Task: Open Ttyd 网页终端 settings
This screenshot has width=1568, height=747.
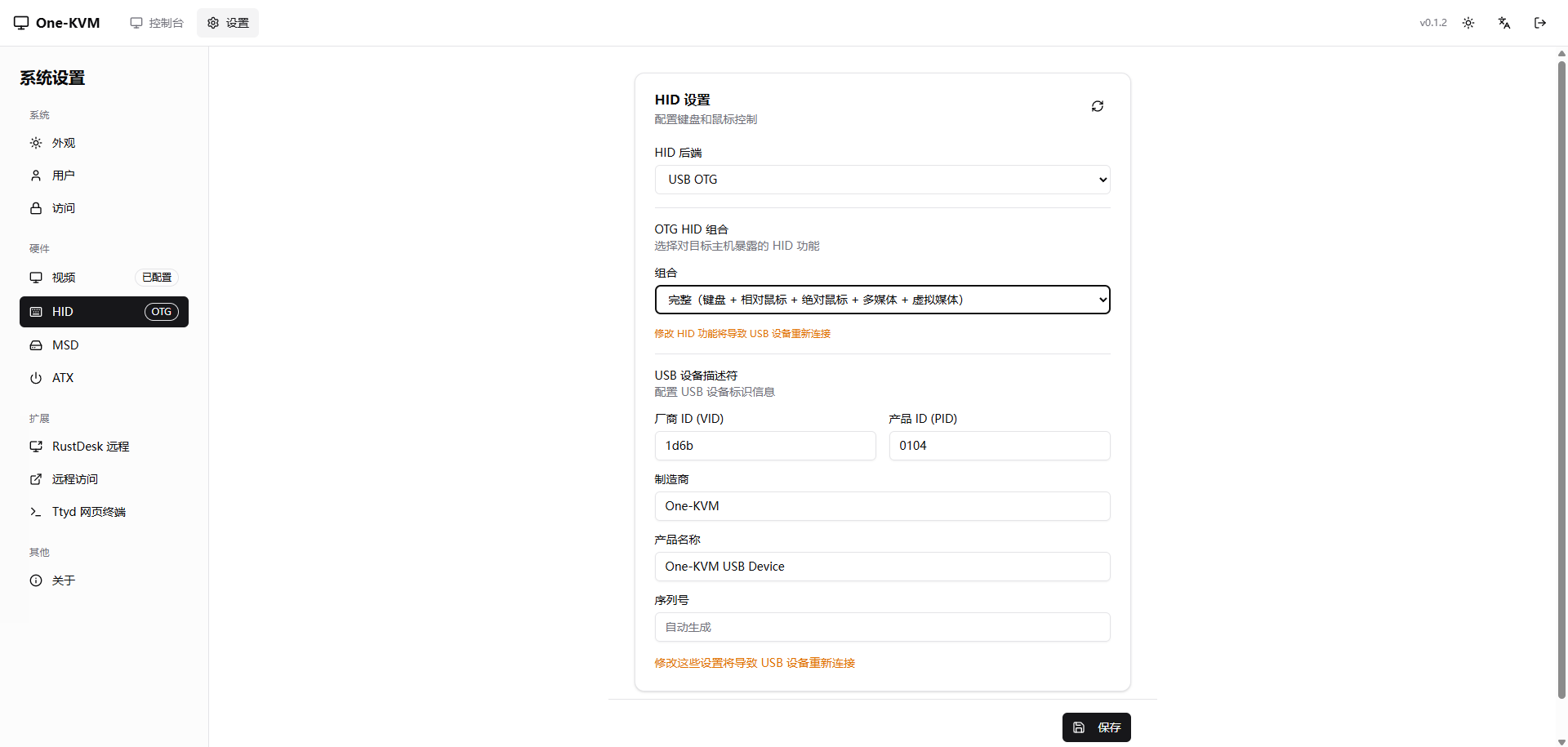Action: 88,512
